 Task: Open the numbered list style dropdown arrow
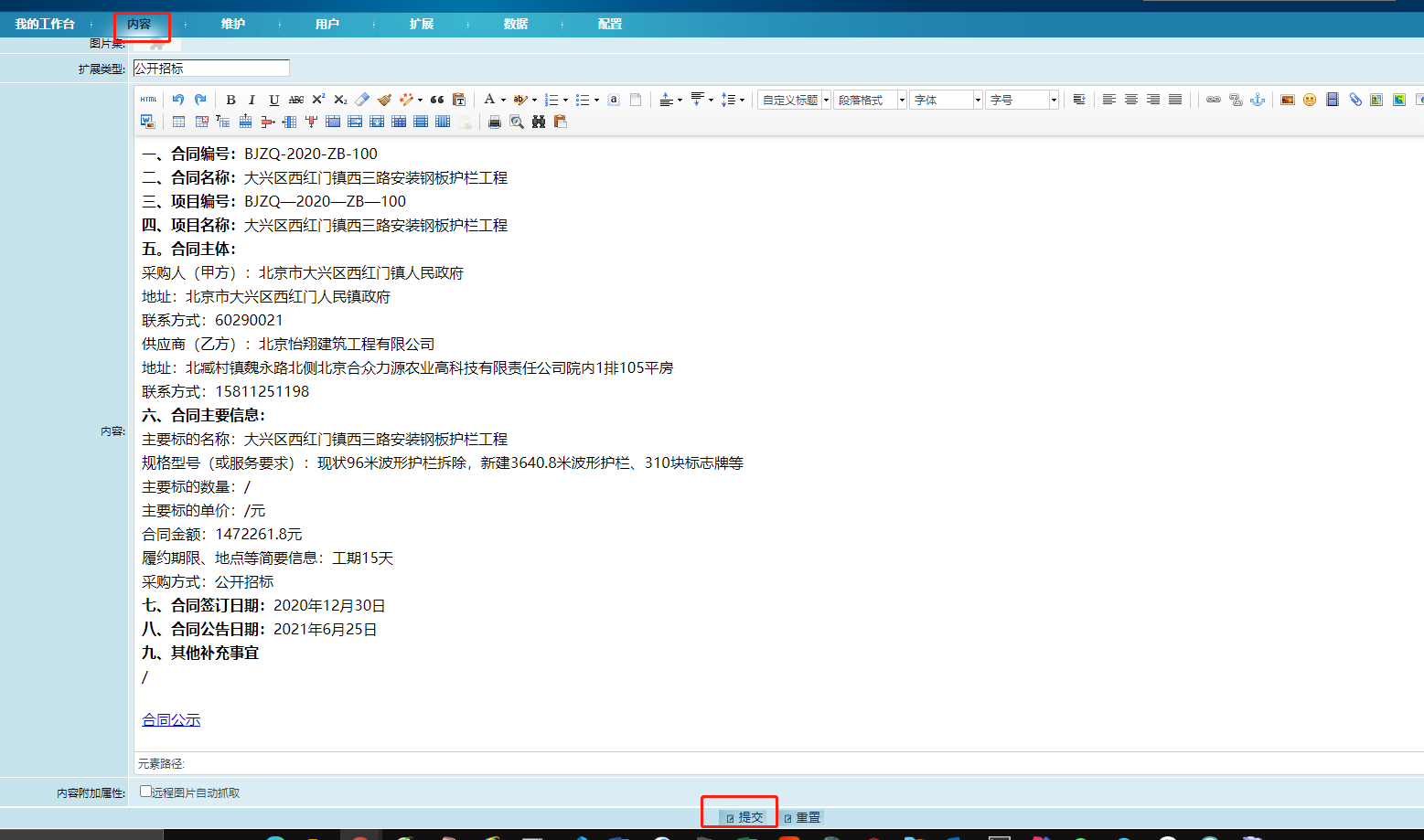click(565, 101)
